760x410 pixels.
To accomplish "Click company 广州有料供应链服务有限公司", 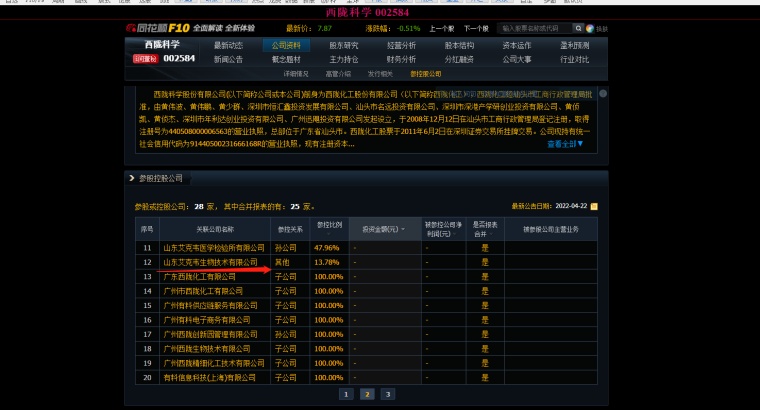I will pos(210,305).
